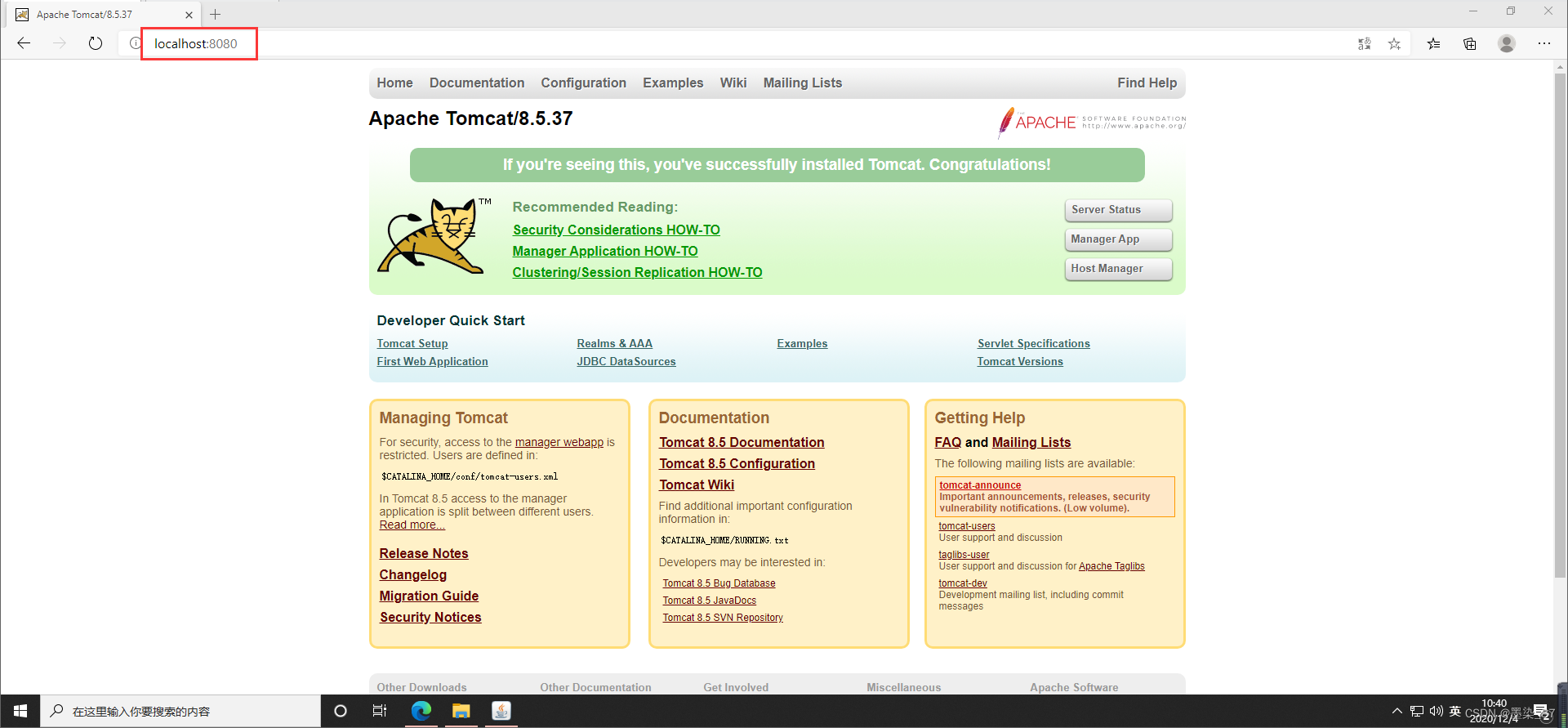Viewport: 1568px width, 728px height.
Task: Open Mailing Lists navigation item
Action: coord(803,83)
